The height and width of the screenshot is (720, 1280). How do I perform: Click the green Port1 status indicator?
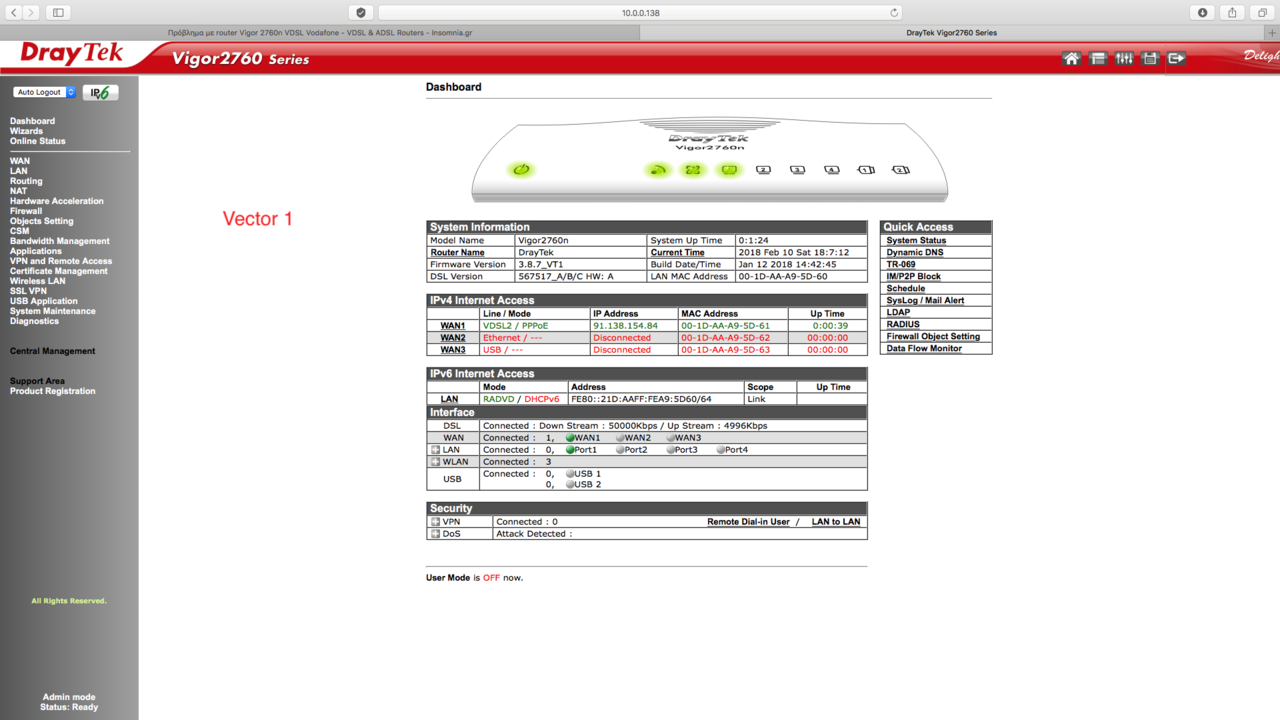click(x=570, y=450)
